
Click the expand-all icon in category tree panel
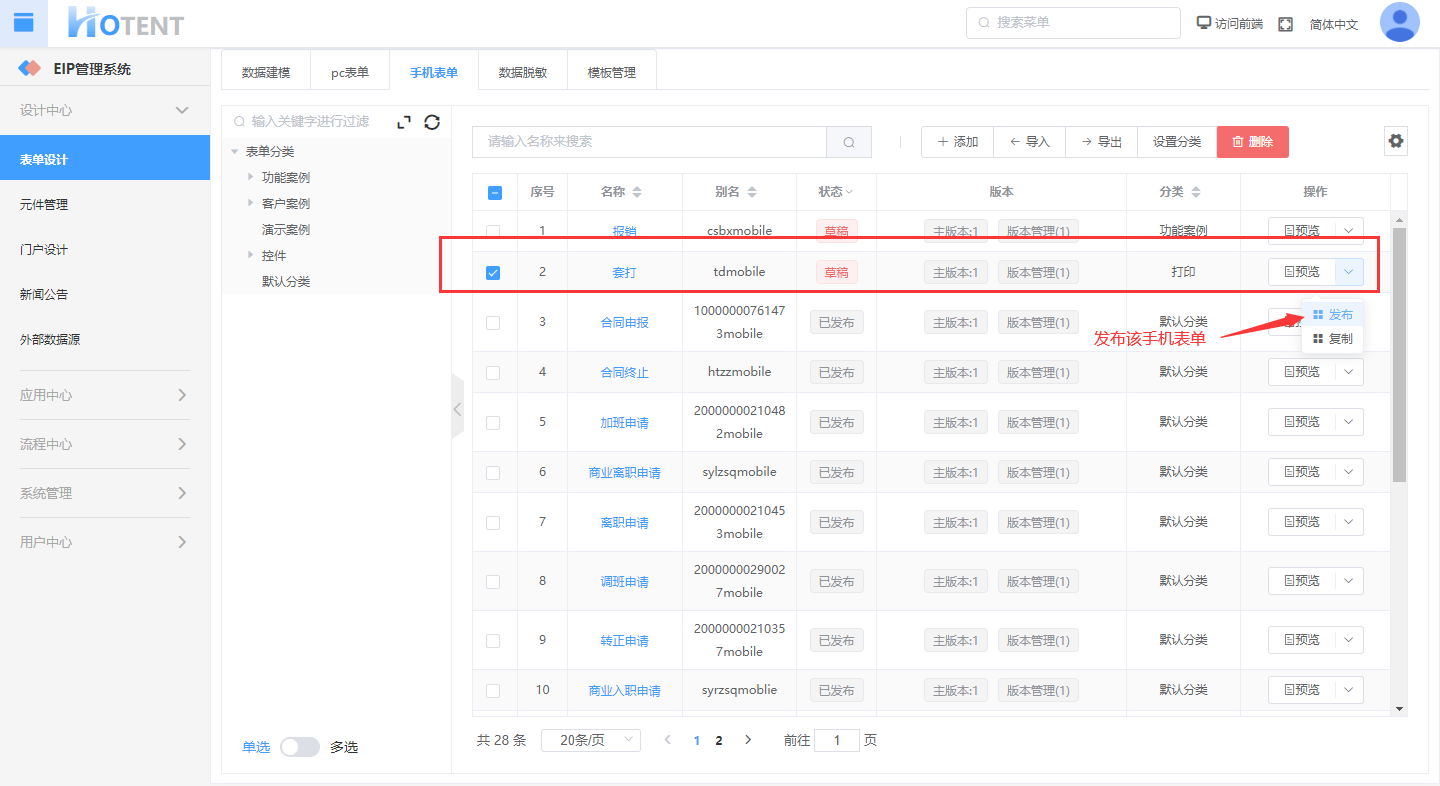[x=404, y=122]
